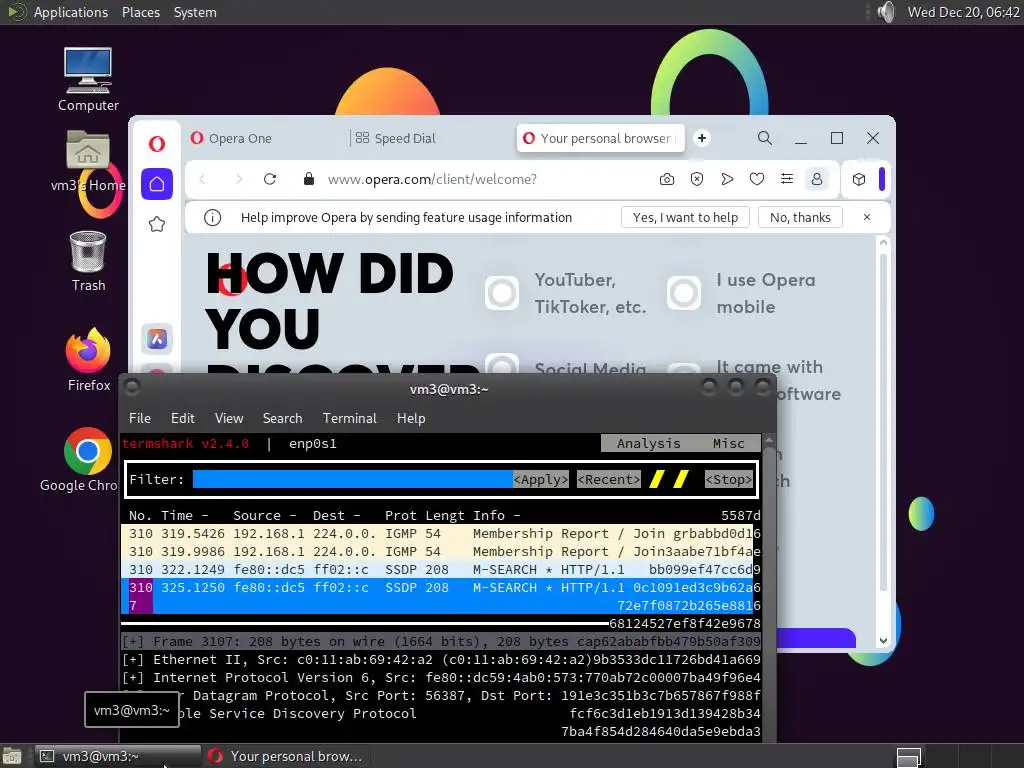Select the YouTuber, TikToker, etc. option
This screenshot has height=768, width=1024.
(502, 293)
